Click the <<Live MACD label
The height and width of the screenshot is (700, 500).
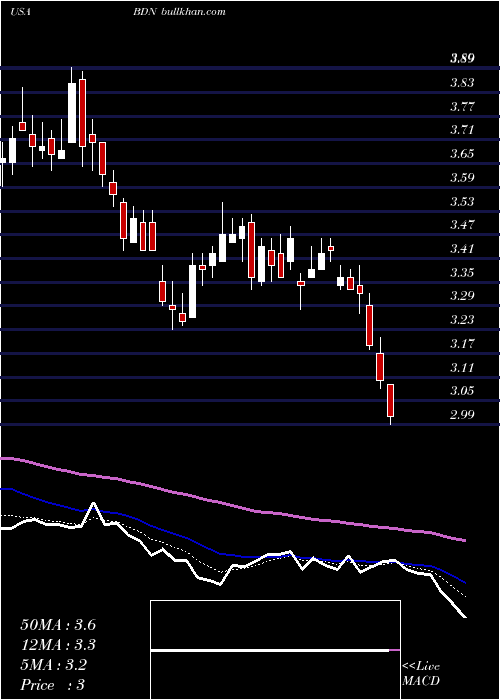[x=421, y=674]
